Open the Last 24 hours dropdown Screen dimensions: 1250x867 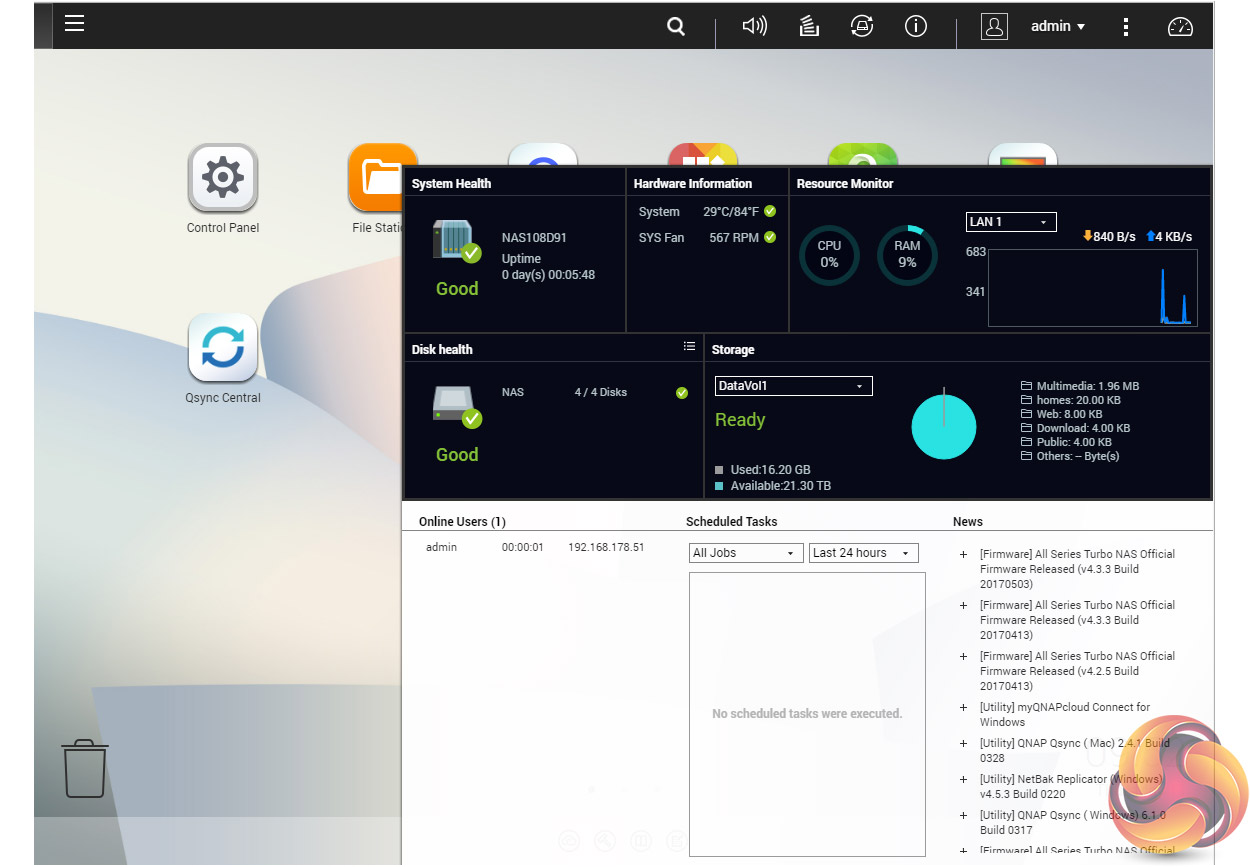[863, 553]
